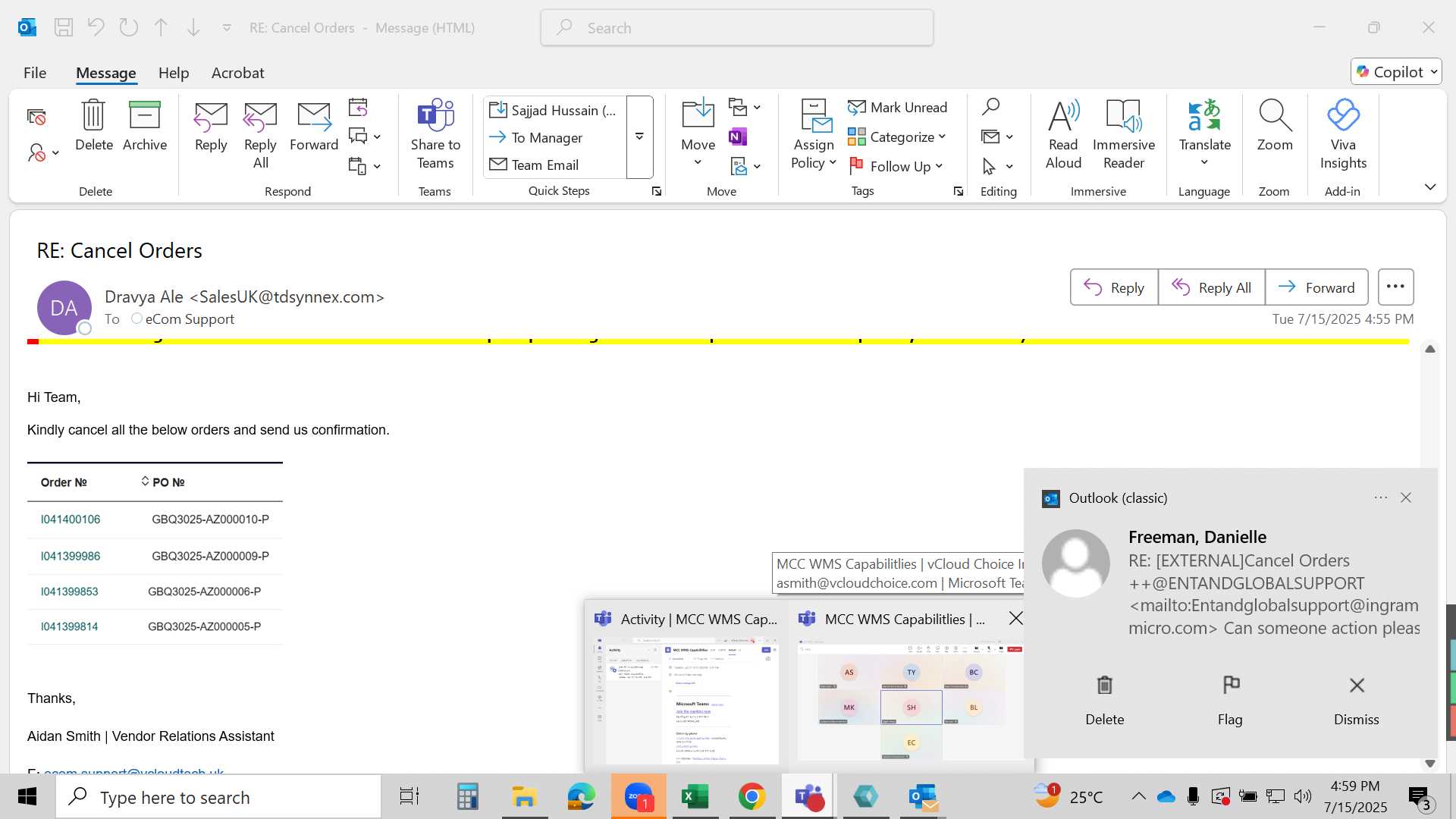The height and width of the screenshot is (819, 1456).
Task: Click the Search box in title bar
Action: click(x=737, y=28)
